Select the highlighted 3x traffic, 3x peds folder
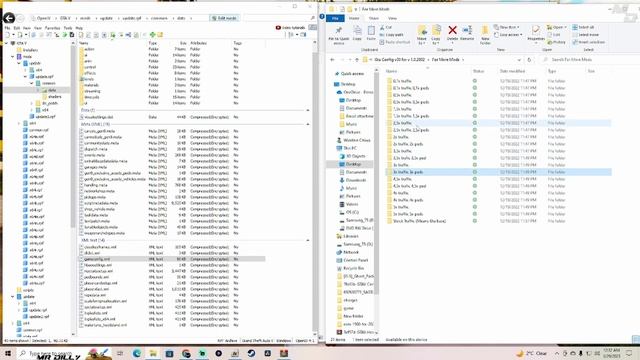Viewport: 640px width, 360px height. point(498,172)
